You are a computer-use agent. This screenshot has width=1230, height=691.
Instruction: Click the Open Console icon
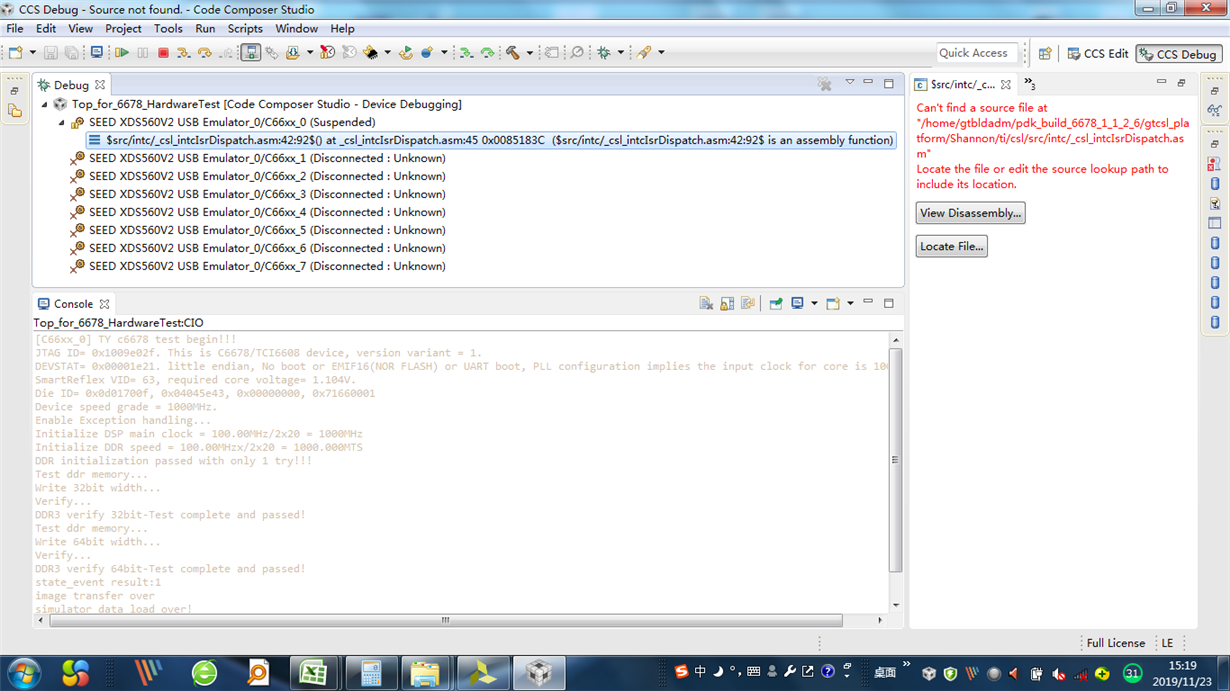(832, 304)
